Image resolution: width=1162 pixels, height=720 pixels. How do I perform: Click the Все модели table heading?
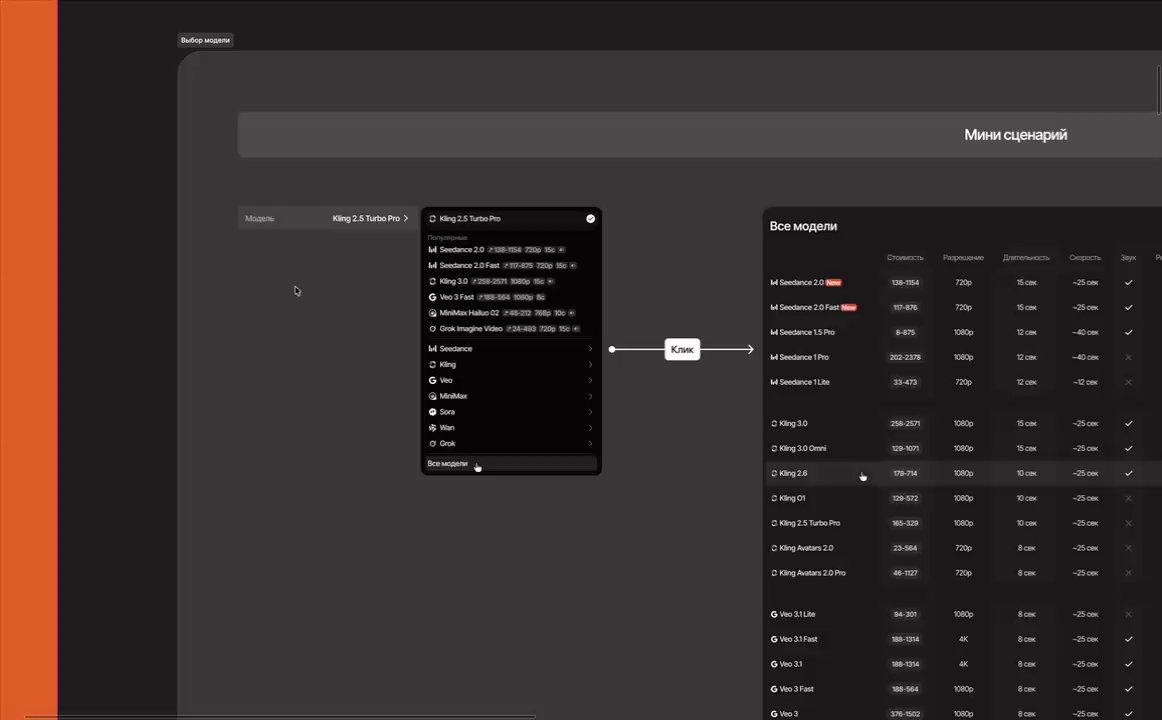point(803,226)
